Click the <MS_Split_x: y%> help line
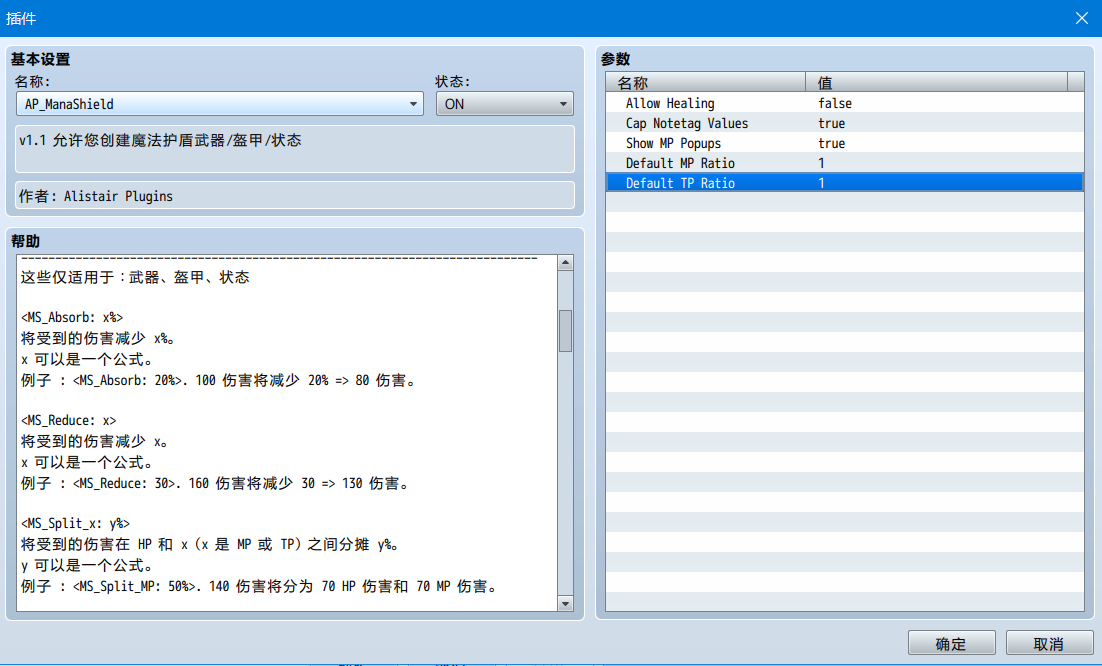The image size is (1102, 666). click(75, 523)
